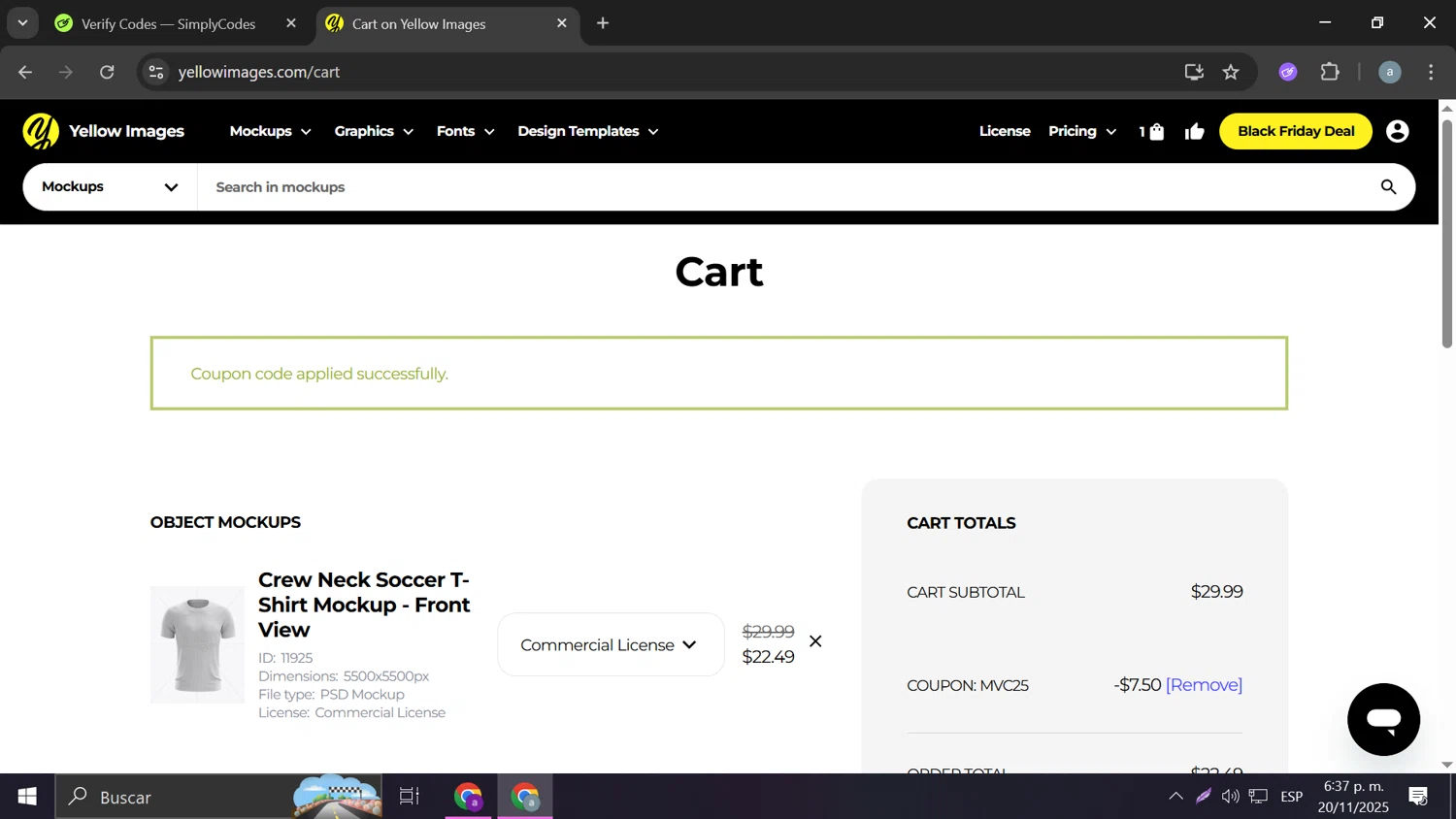The height and width of the screenshot is (819, 1456).
Task: Click the t-shirt mockup thumbnail
Action: pos(197,644)
